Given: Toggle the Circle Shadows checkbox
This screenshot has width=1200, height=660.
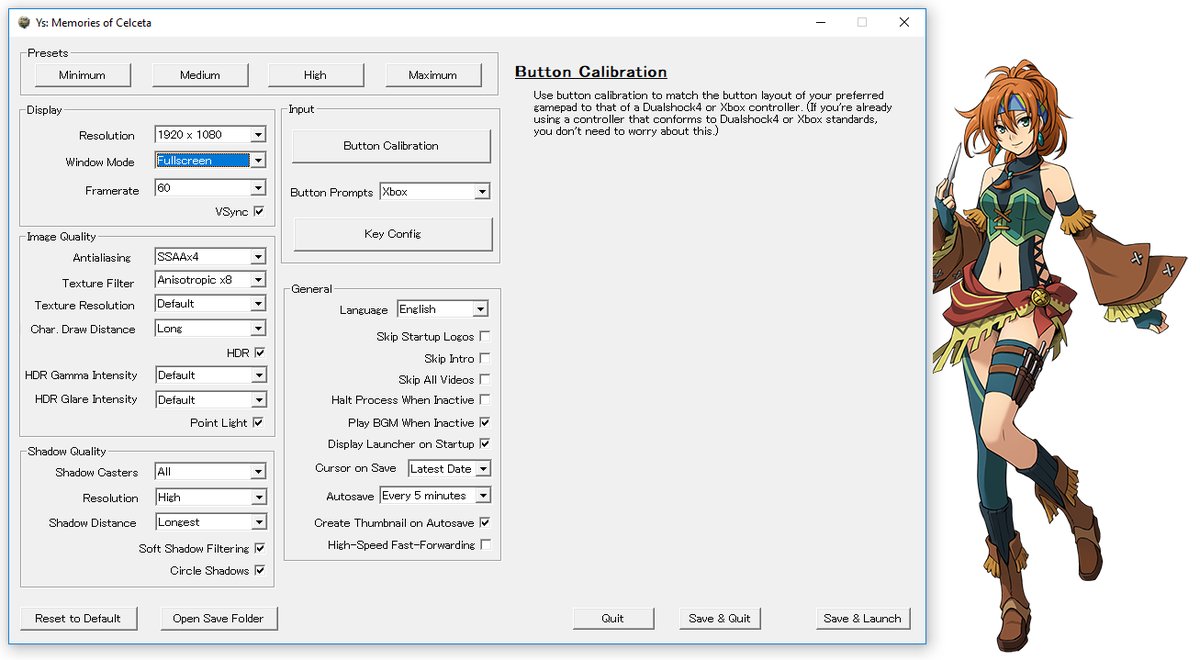Looking at the screenshot, I should pos(259,571).
